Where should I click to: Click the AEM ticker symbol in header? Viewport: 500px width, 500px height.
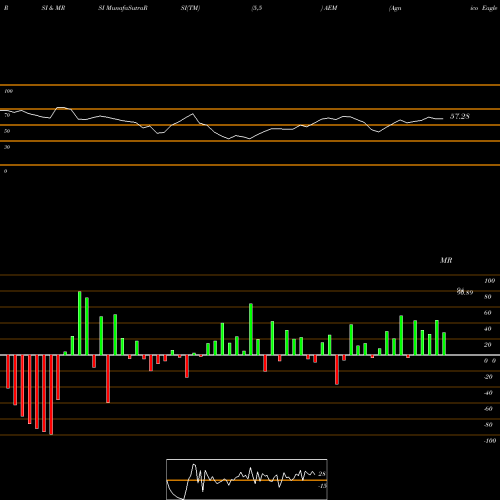click(330, 8)
